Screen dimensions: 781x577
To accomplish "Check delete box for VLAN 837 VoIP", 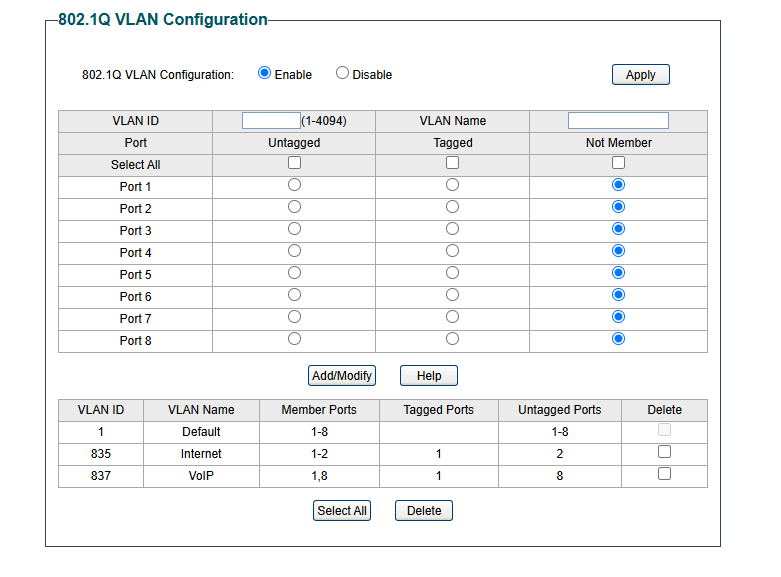I will point(664,474).
